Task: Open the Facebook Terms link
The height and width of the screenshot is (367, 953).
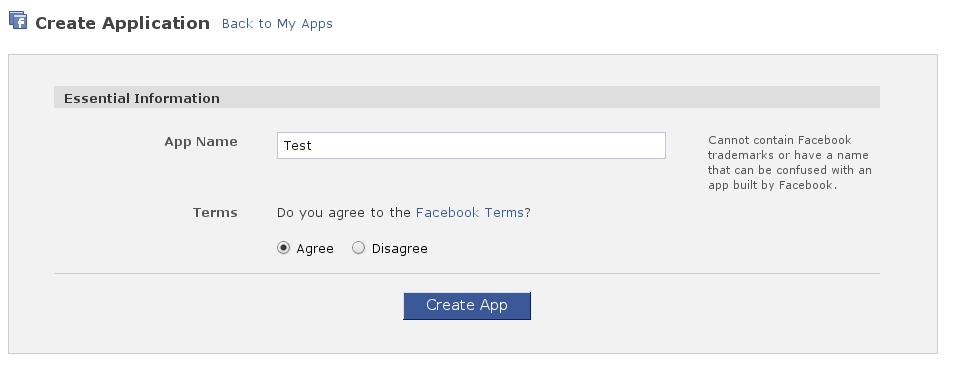Action: pyautogui.click(x=470, y=213)
